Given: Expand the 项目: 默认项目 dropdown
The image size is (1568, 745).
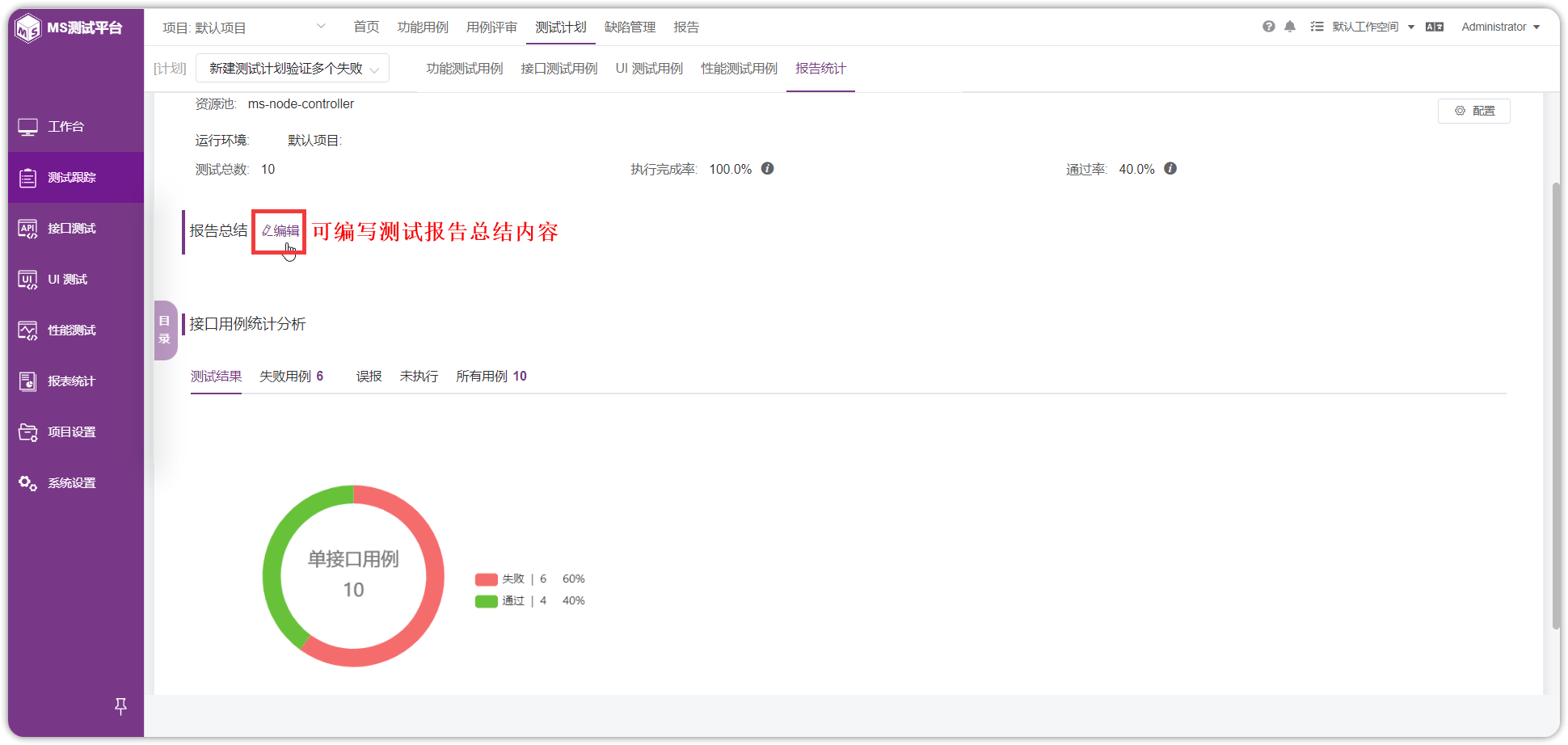Looking at the screenshot, I should (244, 27).
